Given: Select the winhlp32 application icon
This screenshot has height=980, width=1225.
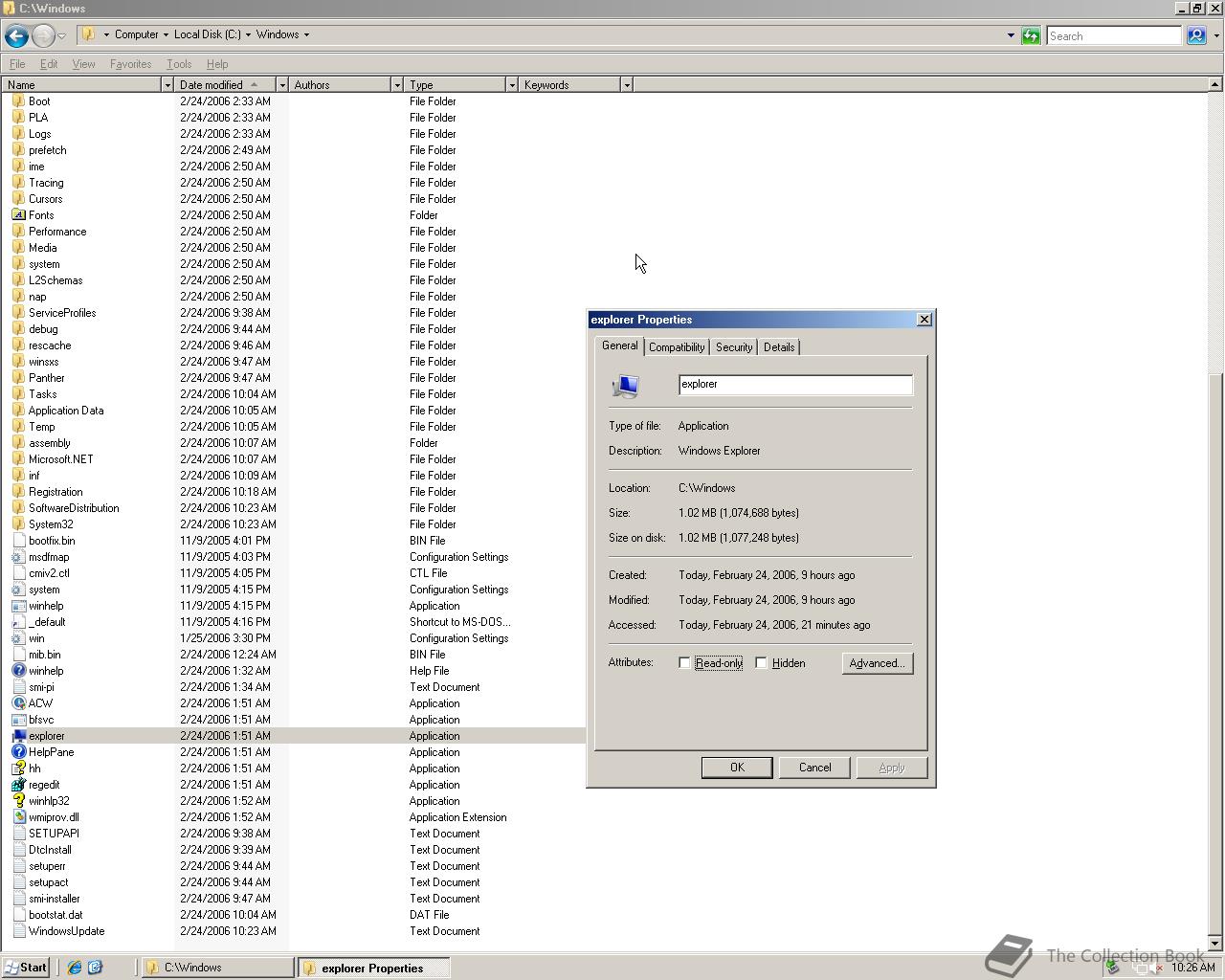Looking at the screenshot, I should pos(18,801).
